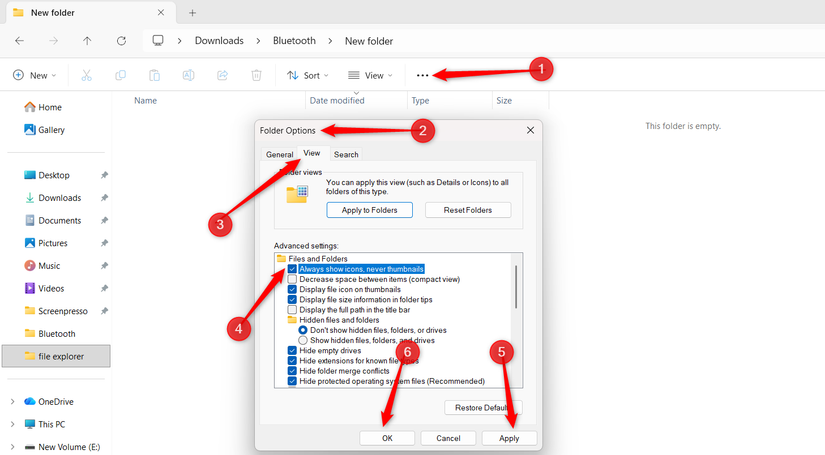This screenshot has width=825, height=455.
Task: Uncheck Always show icons, never thumbnails
Action: pyautogui.click(x=292, y=269)
